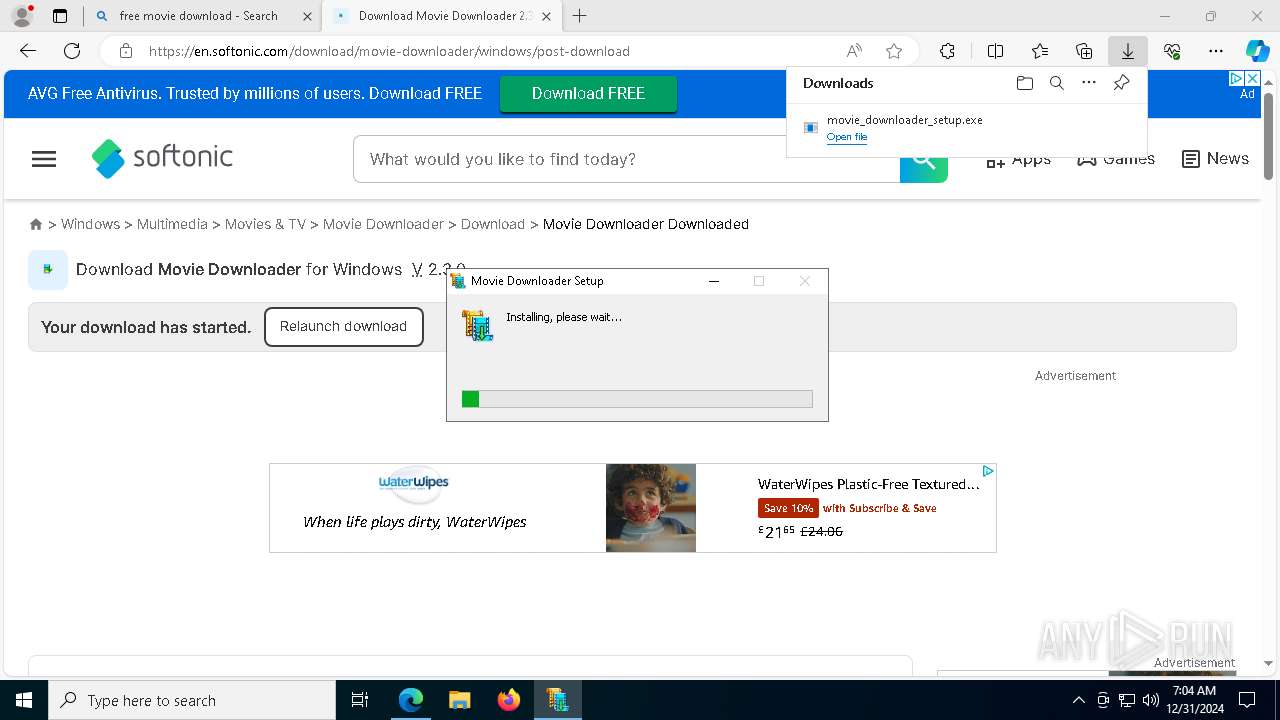
Task: Open the downloads folder icon
Action: click(1024, 83)
